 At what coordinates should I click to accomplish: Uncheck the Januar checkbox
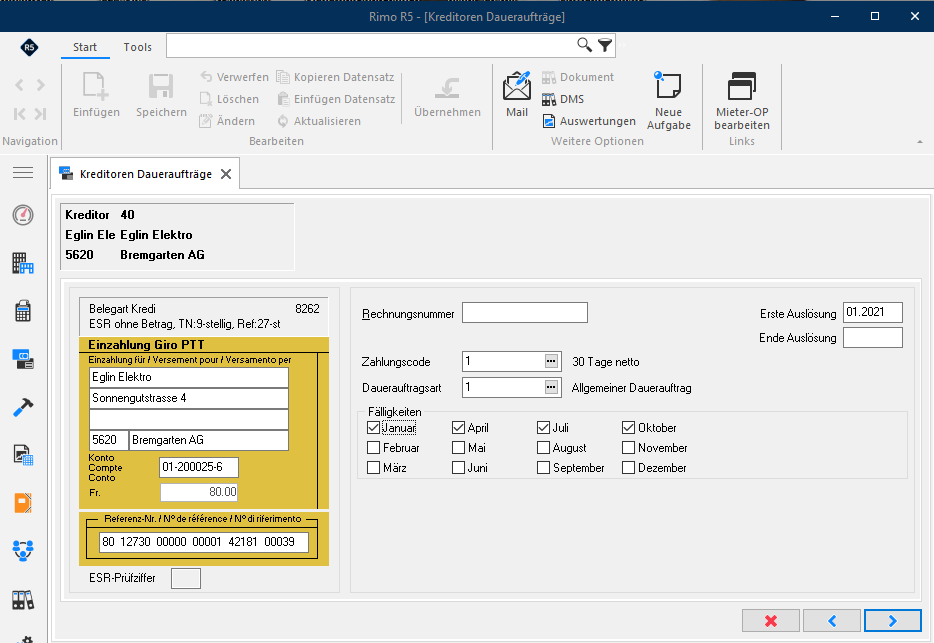point(373,428)
